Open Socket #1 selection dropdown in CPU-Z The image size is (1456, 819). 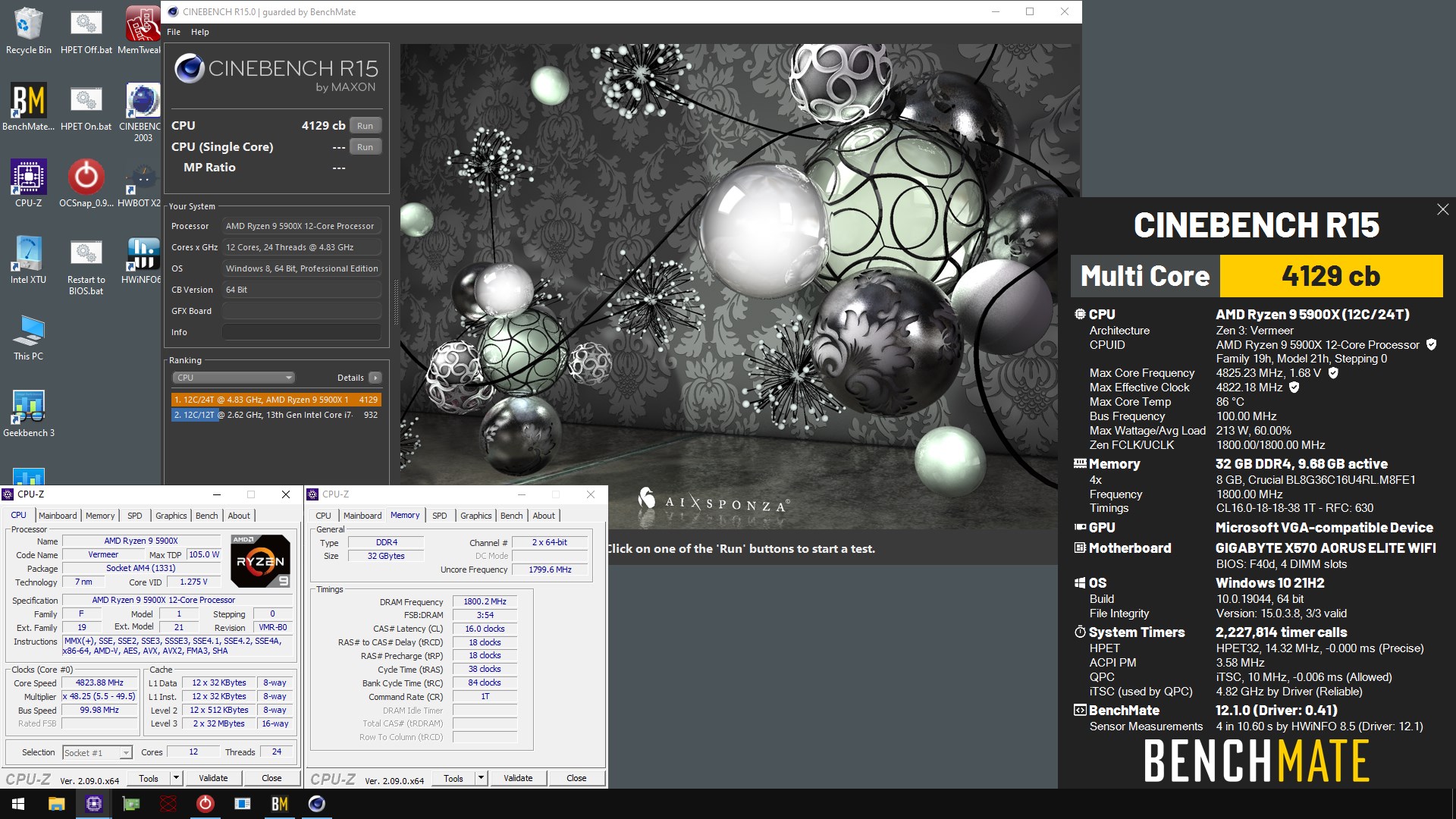tap(97, 752)
